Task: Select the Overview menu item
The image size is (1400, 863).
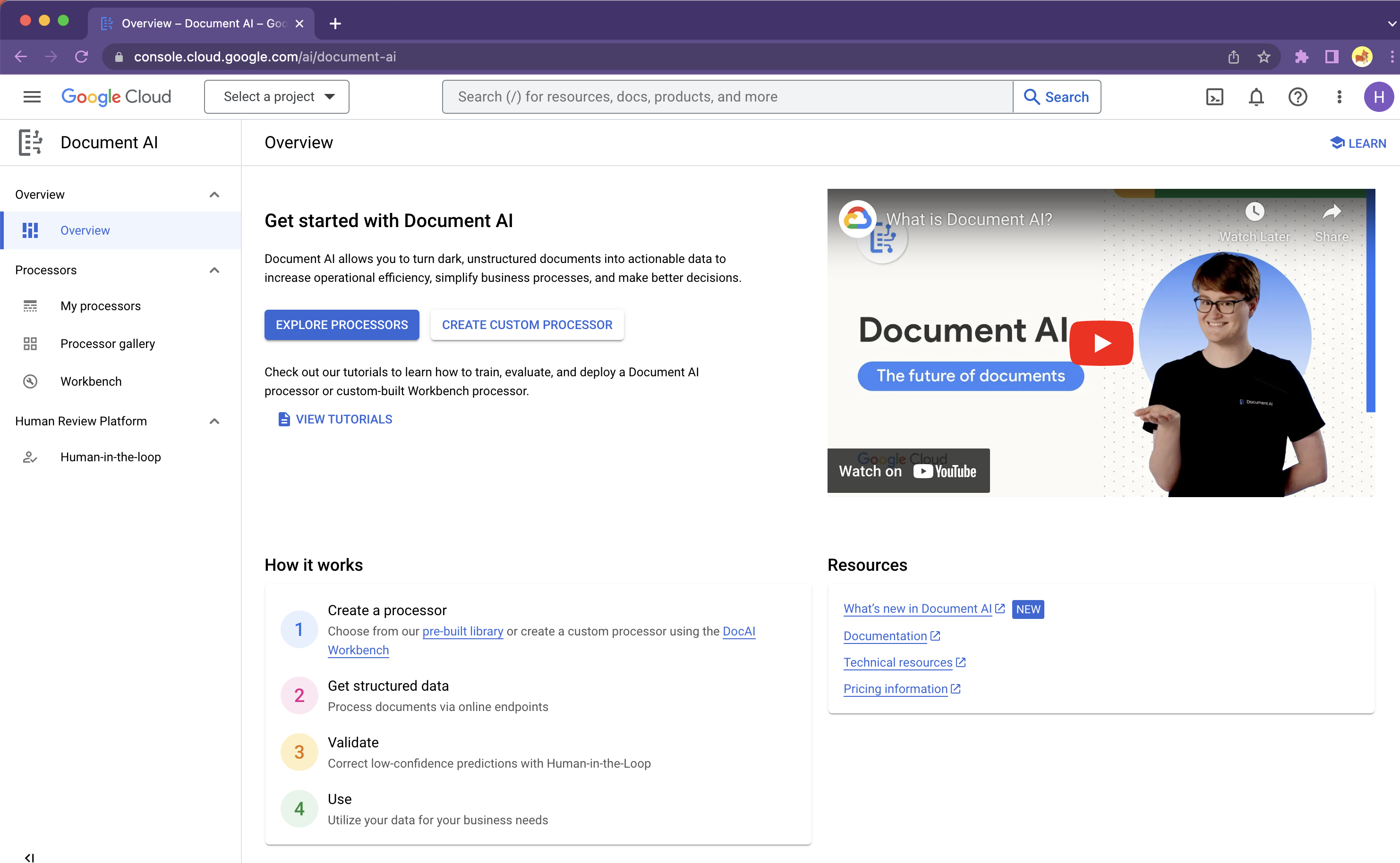Action: pos(84,230)
